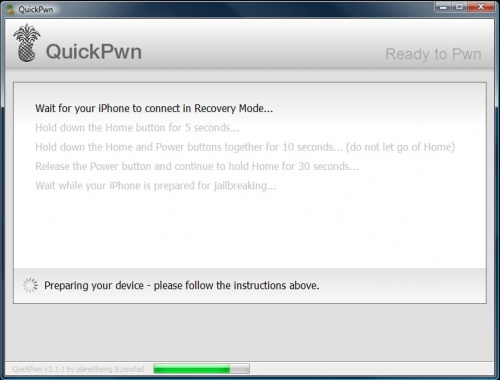500x380 pixels.
Task: Click the Home and Power buttons 10 seconds step
Action: click(x=245, y=147)
